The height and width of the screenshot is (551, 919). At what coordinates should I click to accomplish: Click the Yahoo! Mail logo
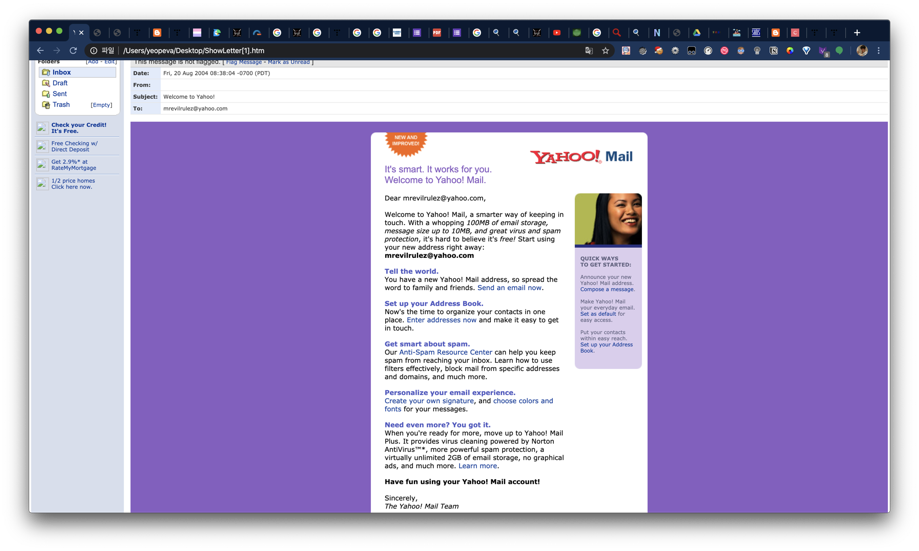(x=581, y=157)
